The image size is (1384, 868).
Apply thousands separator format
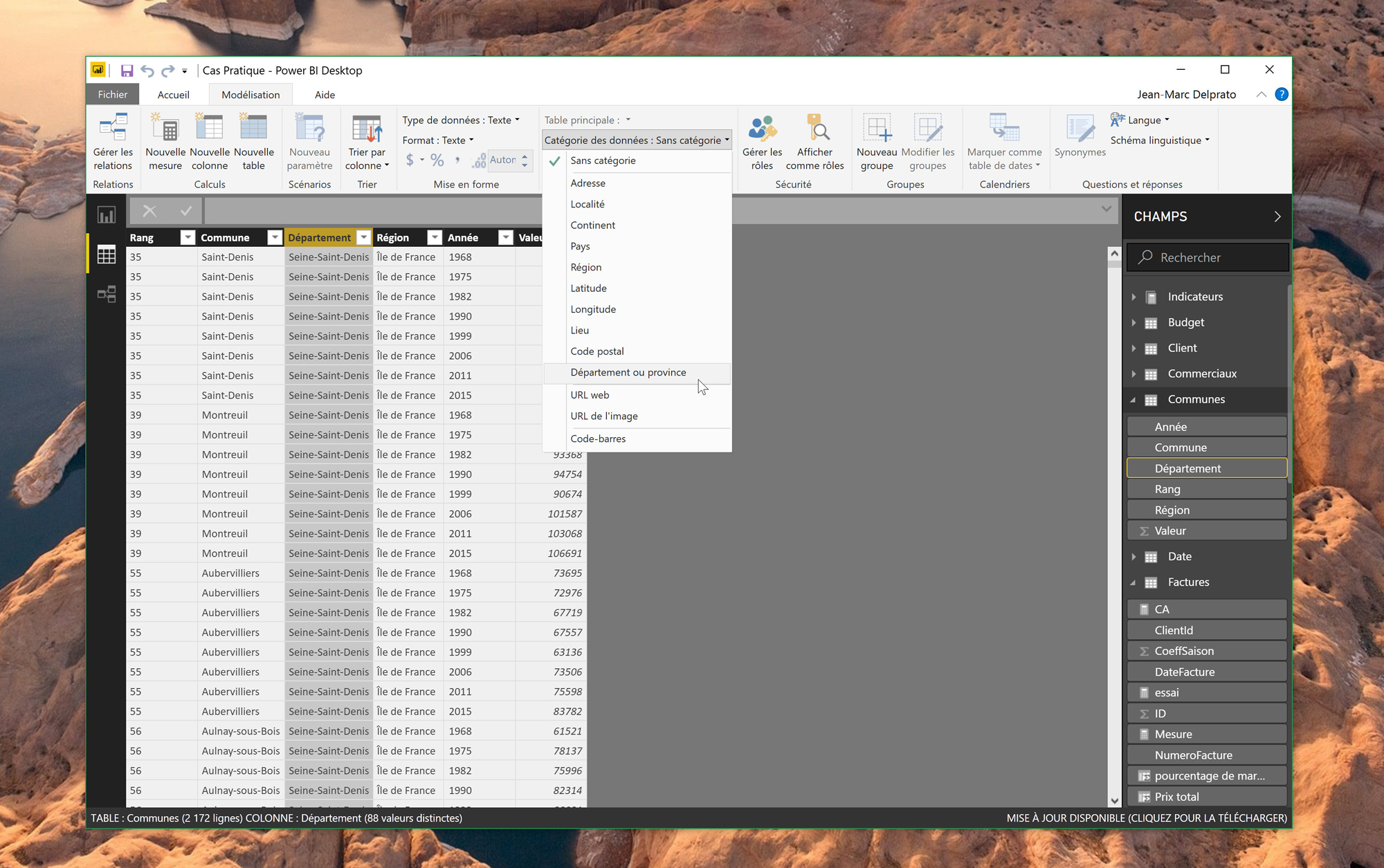point(457,160)
